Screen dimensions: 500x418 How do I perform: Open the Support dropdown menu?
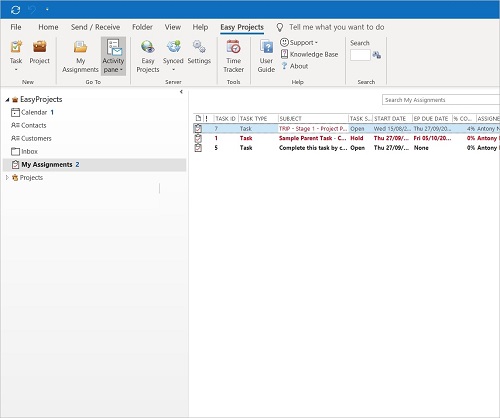pos(299,43)
